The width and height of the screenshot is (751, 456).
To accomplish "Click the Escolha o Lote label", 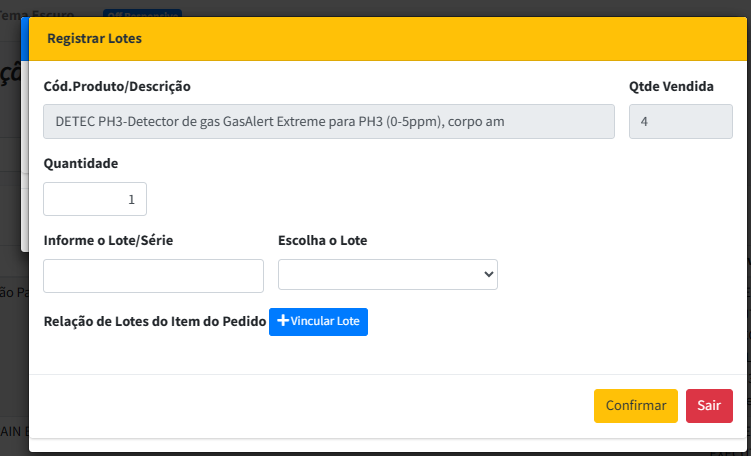I will pos(322,240).
